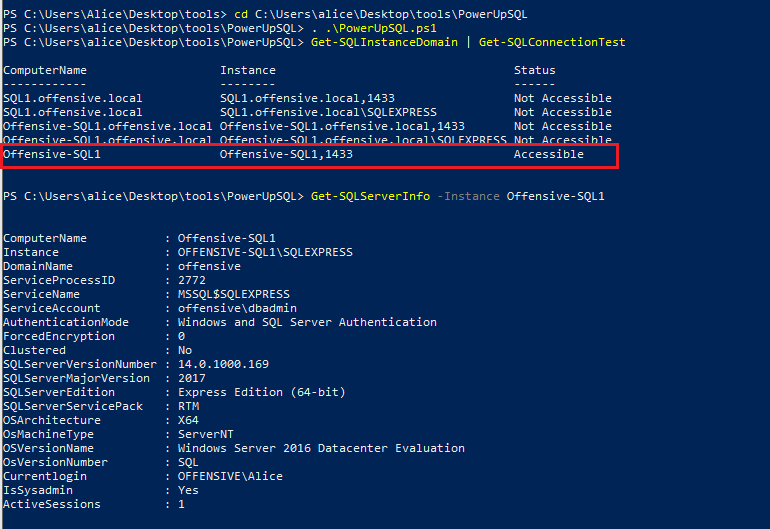
Task: Click the Get-SQLInstanceDomain command text
Action: (x=384, y=42)
